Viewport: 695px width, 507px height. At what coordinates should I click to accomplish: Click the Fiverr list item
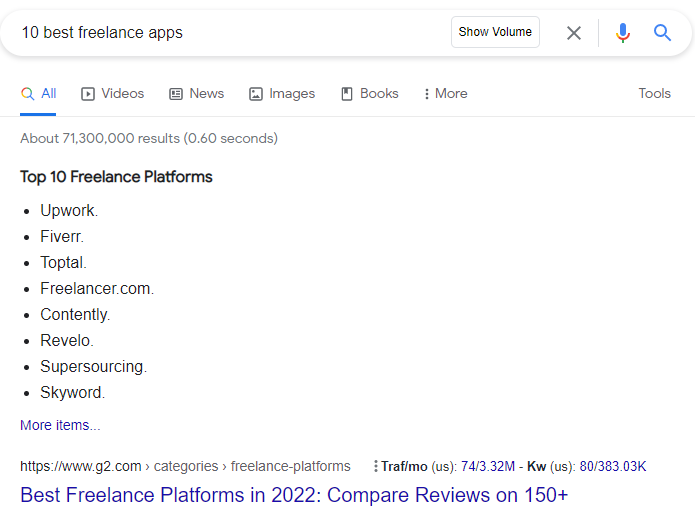pyautogui.click(x=62, y=237)
